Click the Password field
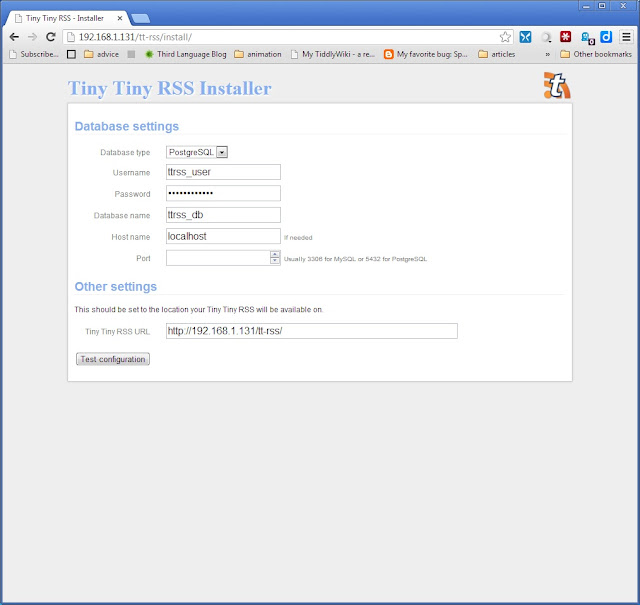This screenshot has width=640, height=605. [223, 193]
